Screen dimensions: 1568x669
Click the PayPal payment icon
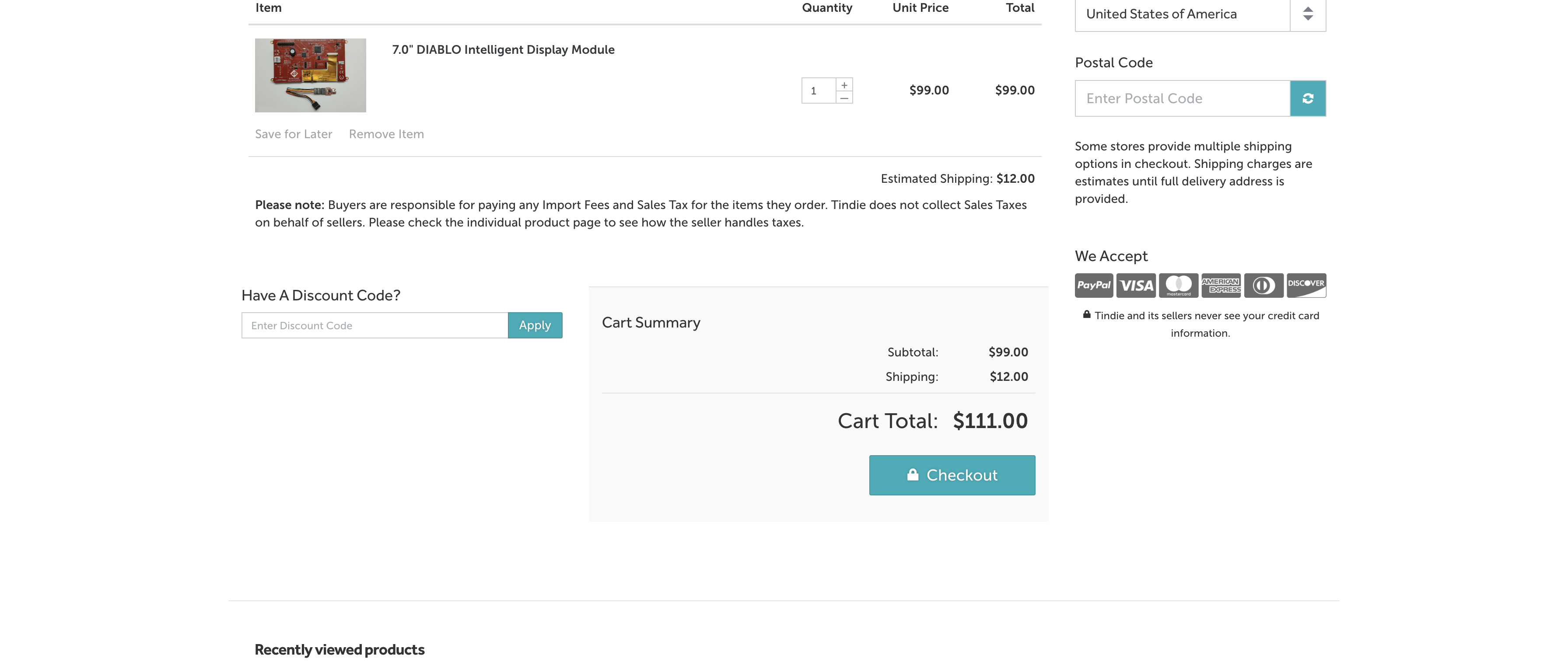click(x=1093, y=285)
